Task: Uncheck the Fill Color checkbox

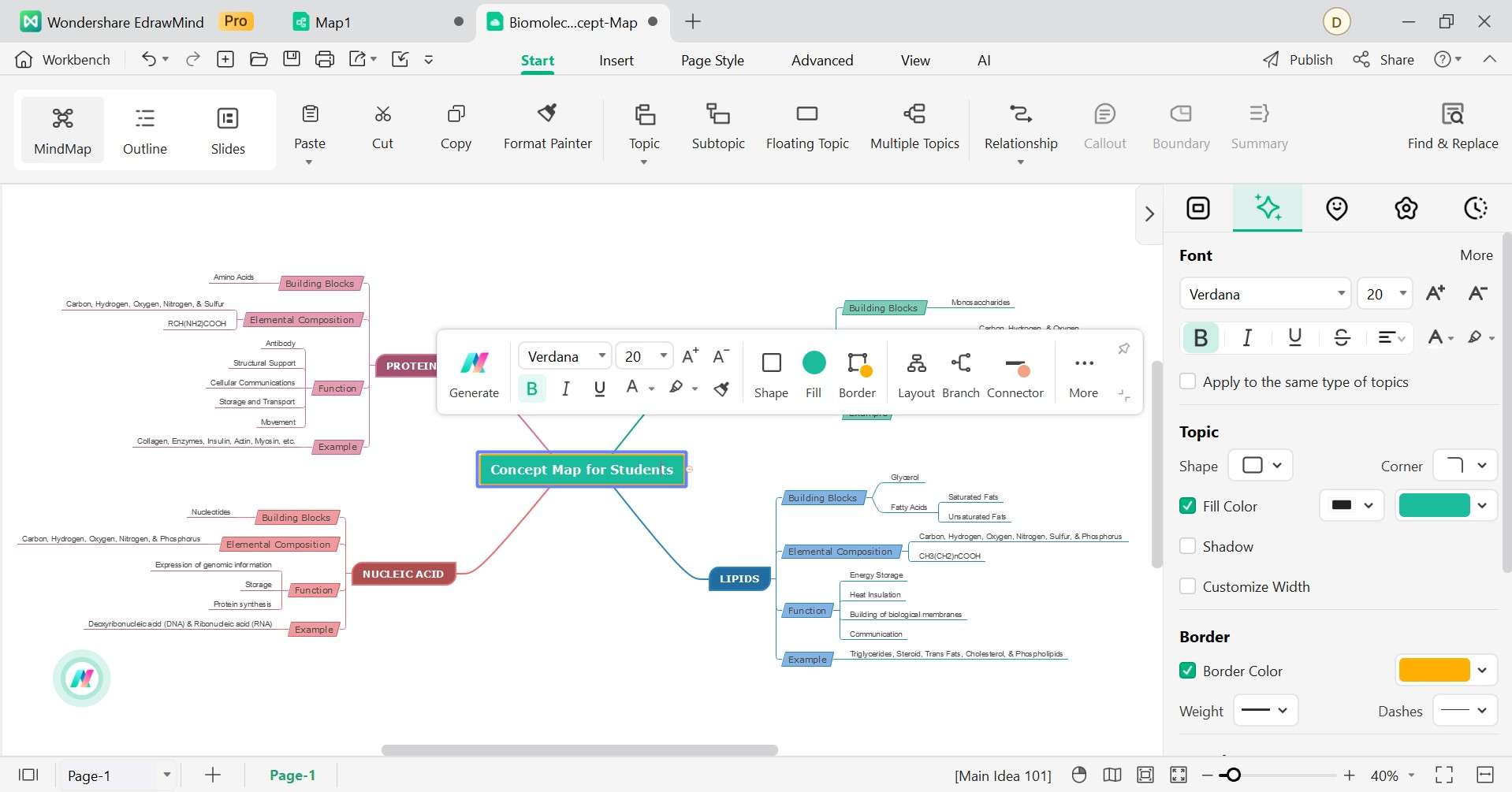Action: click(x=1187, y=506)
